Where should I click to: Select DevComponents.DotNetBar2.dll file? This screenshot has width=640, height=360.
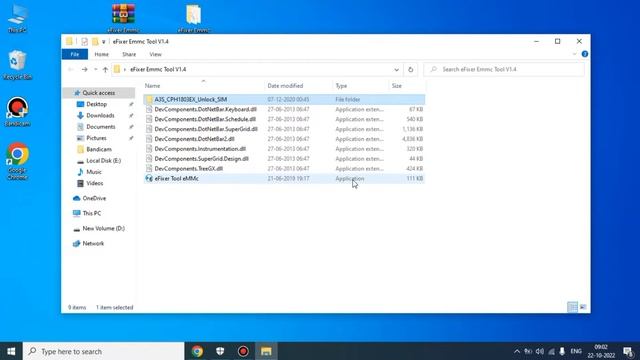[x=284, y=139]
